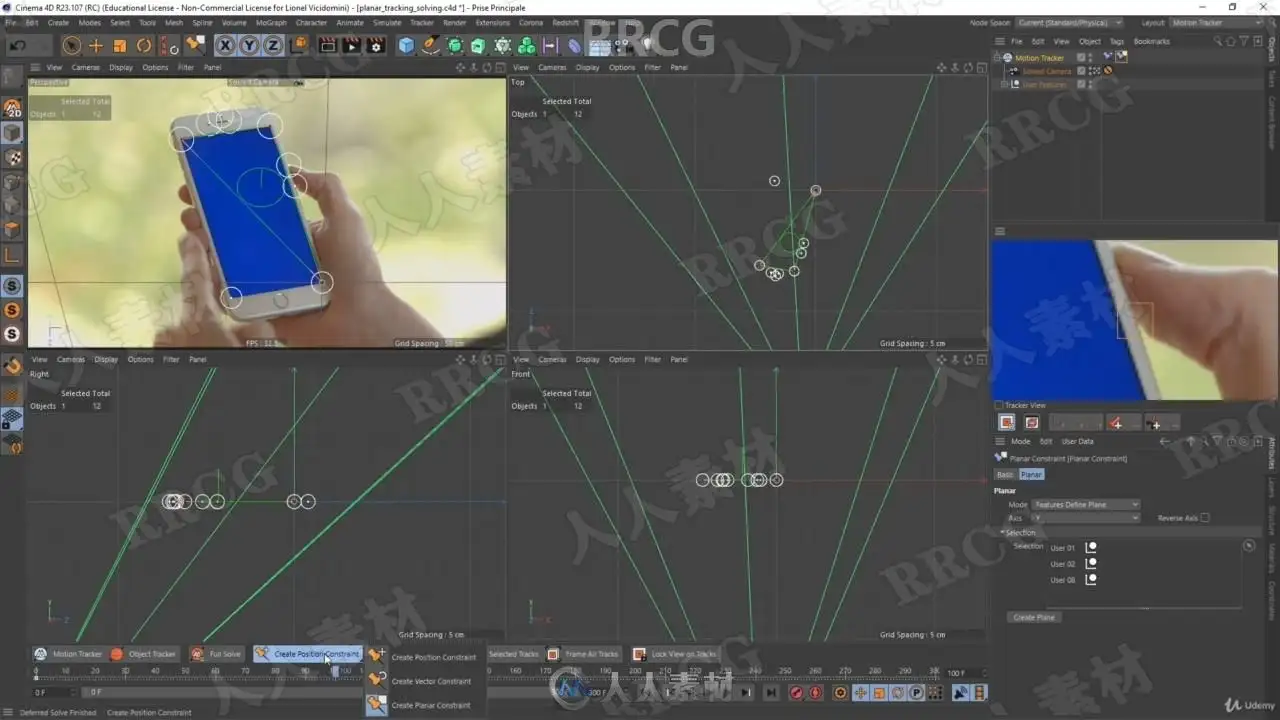Toggle Motion Tracker layer checkbox

(x=1080, y=58)
